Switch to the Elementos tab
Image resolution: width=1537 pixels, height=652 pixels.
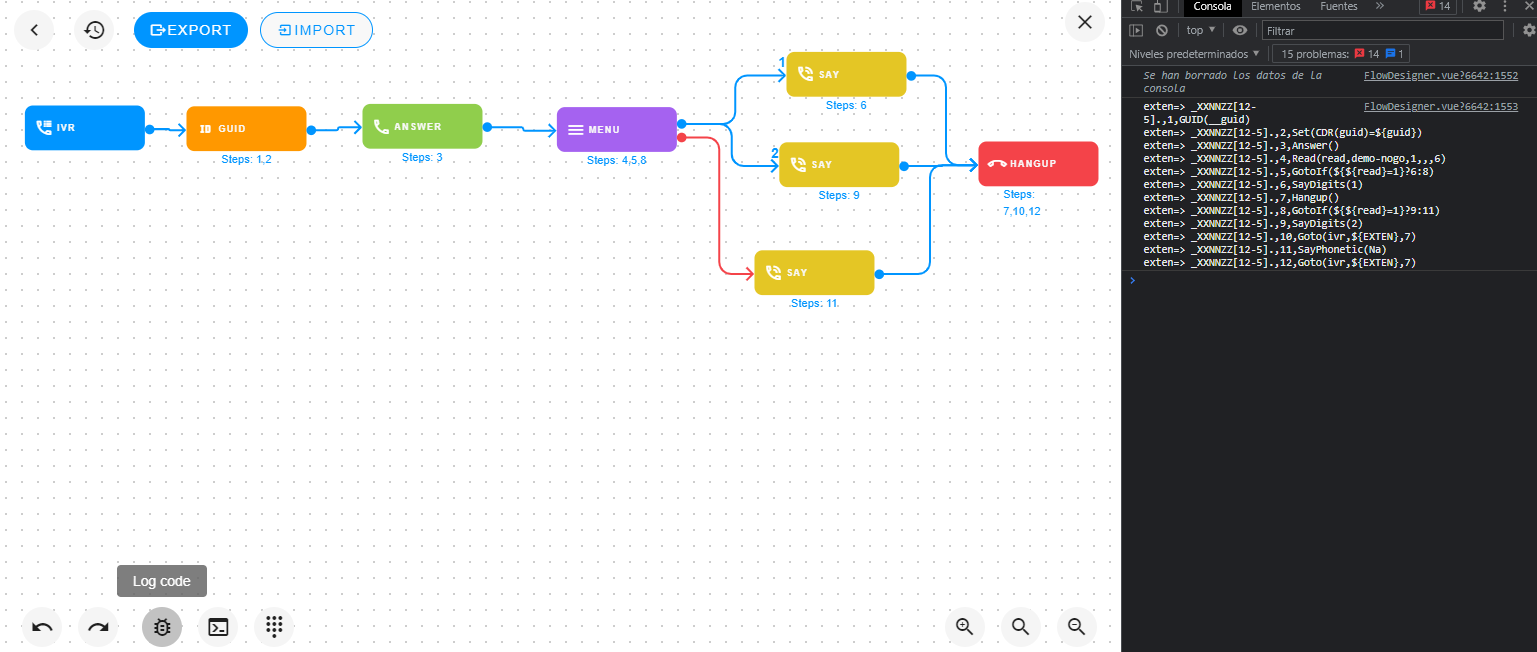click(x=1275, y=6)
